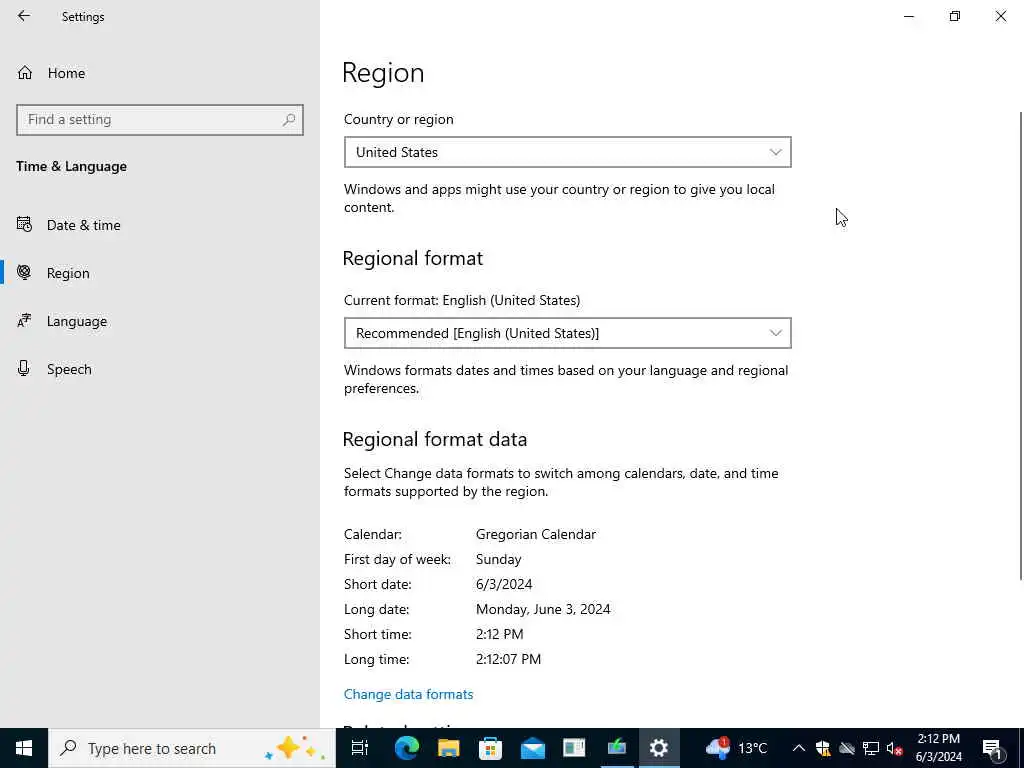Click the first day of week Sunday value

point(498,560)
